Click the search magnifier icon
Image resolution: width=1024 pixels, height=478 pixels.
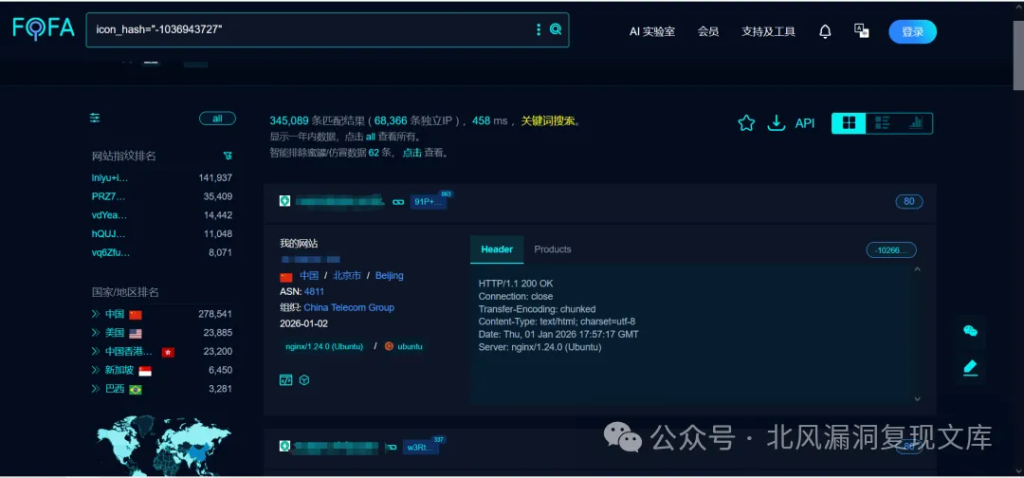coord(556,30)
